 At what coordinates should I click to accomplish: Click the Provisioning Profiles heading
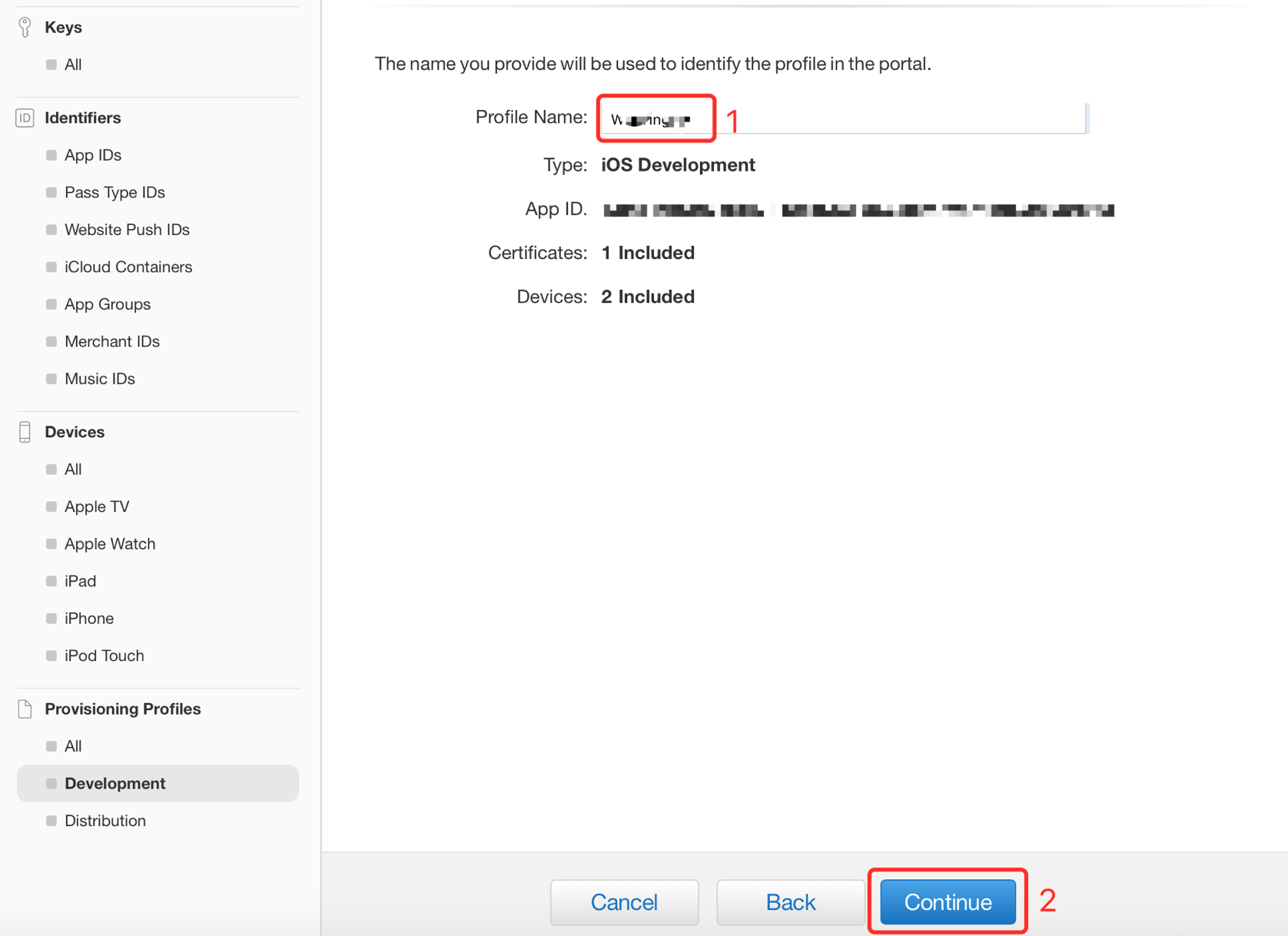[x=123, y=709]
